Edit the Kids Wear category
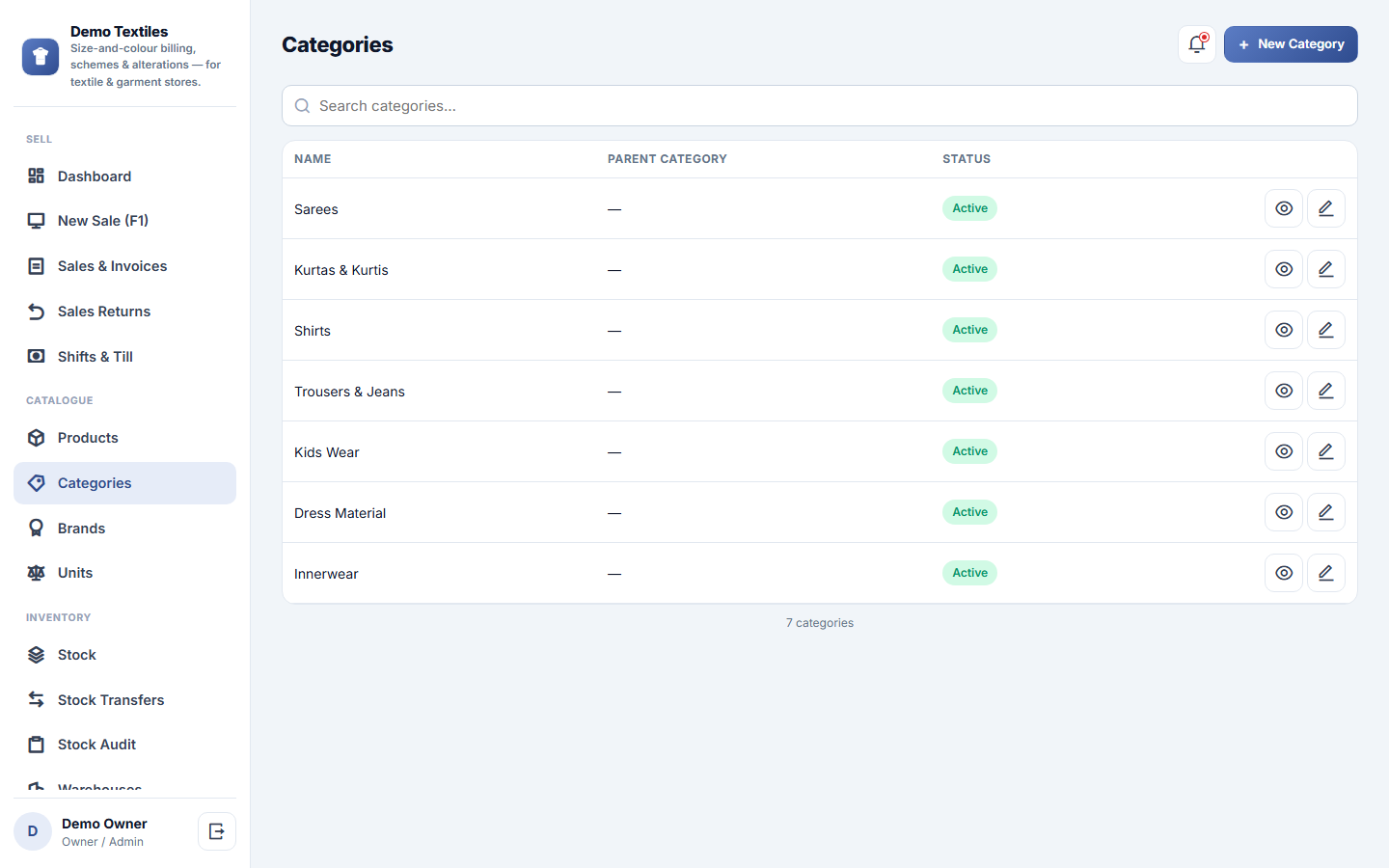The width and height of the screenshot is (1389, 868). coord(1326,451)
